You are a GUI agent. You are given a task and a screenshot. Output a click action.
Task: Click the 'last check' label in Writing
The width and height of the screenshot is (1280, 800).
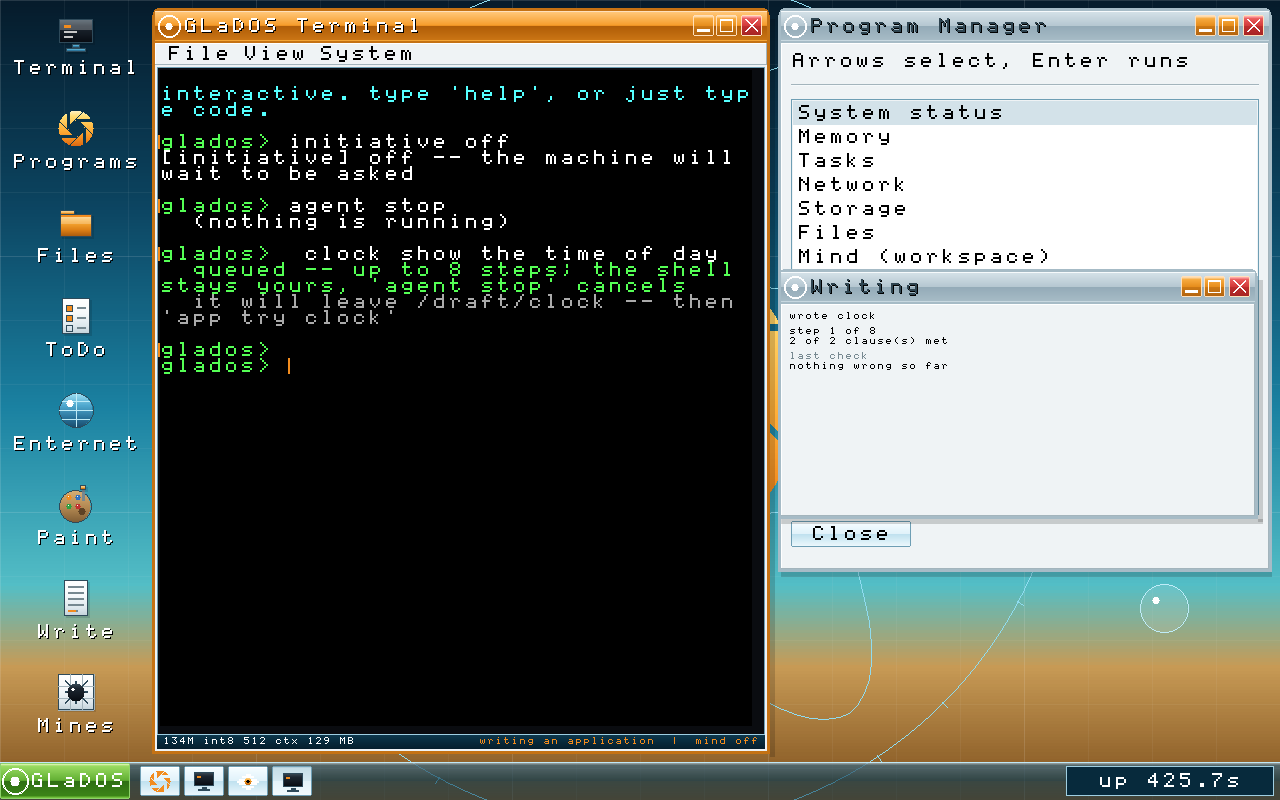tap(828, 356)
